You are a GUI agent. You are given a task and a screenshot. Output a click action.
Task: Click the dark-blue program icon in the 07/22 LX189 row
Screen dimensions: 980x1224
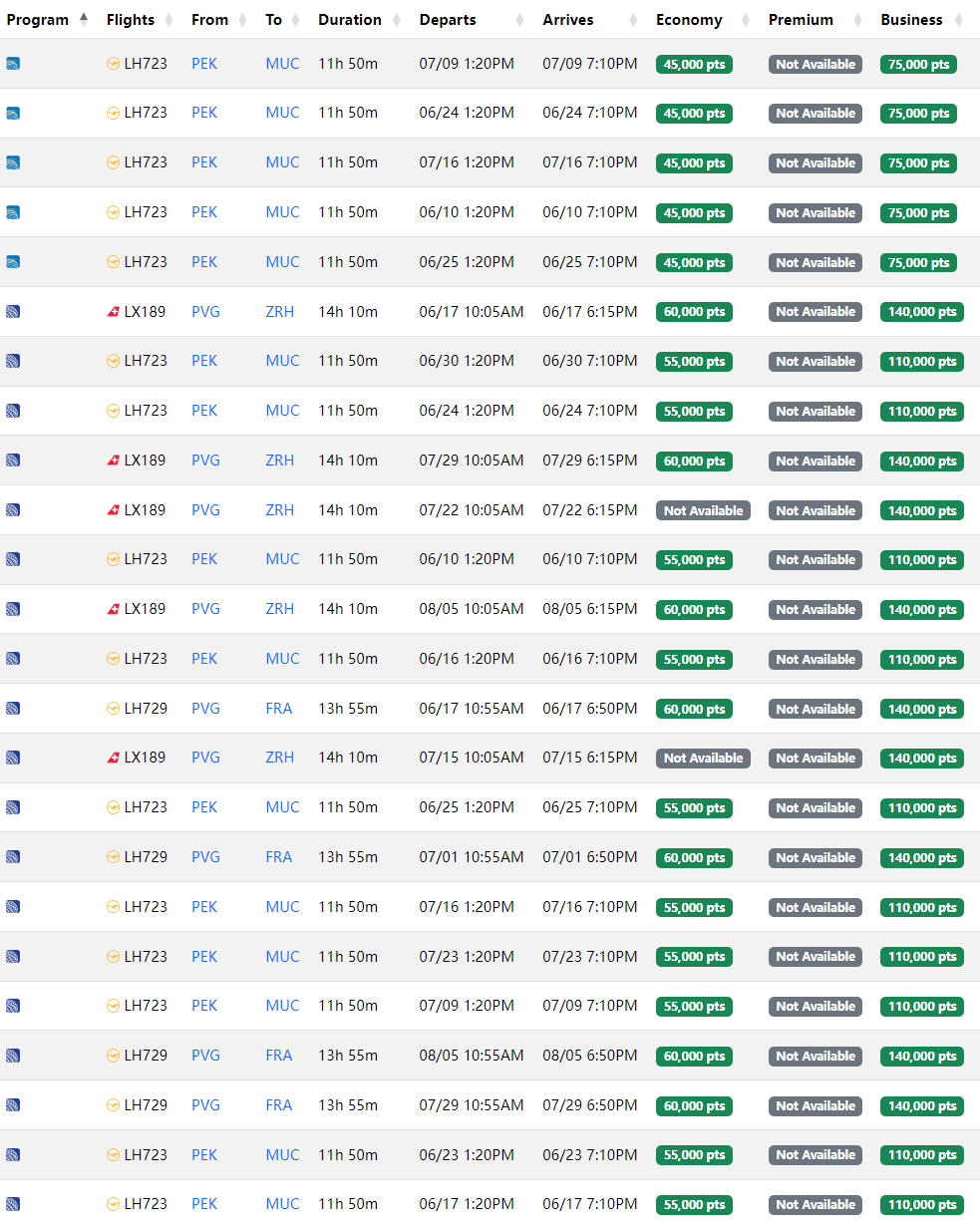(13, 510)
